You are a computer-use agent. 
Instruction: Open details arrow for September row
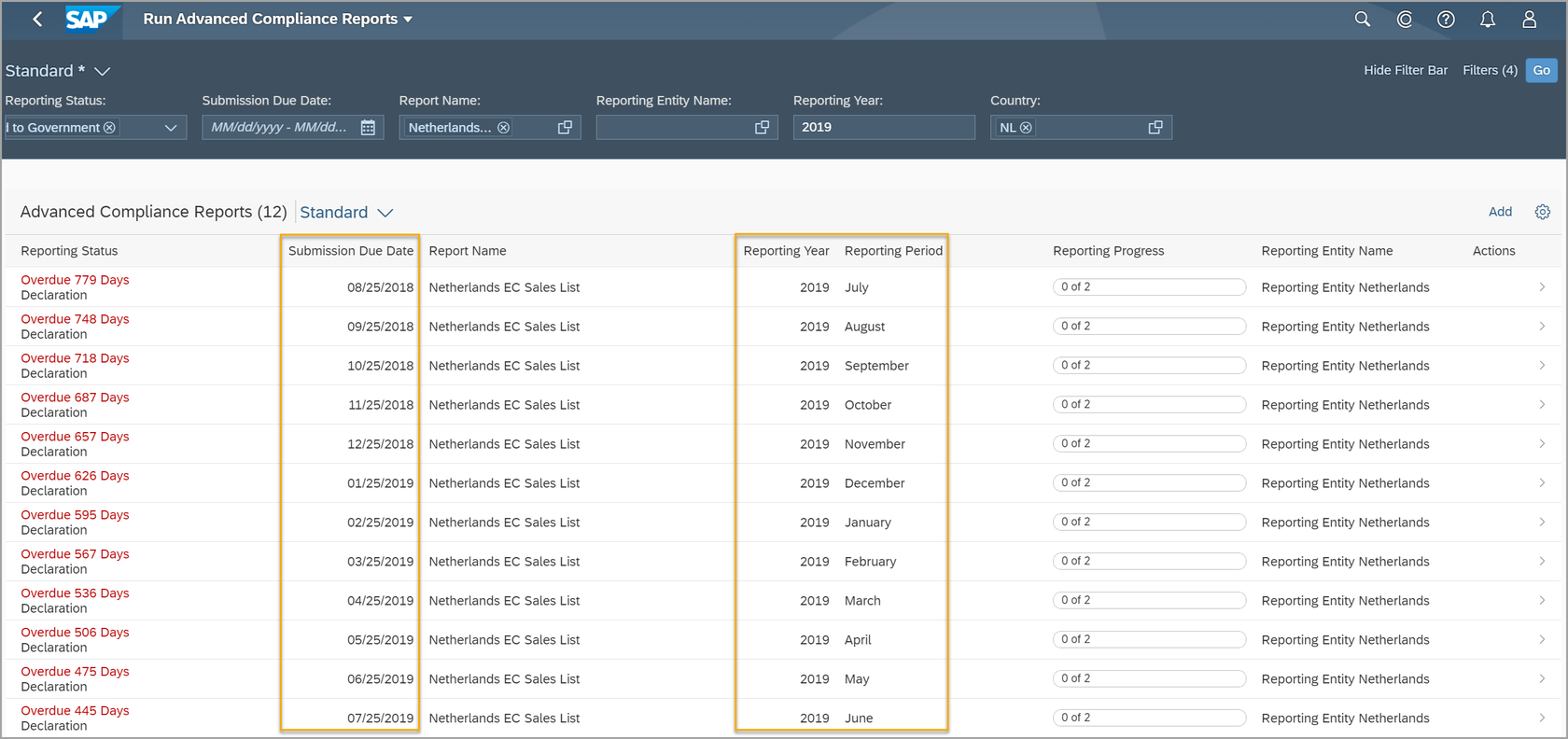(1542, 366)
